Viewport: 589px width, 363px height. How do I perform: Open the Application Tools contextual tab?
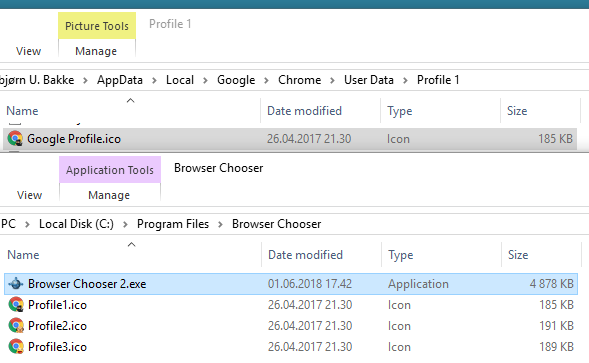110,170
